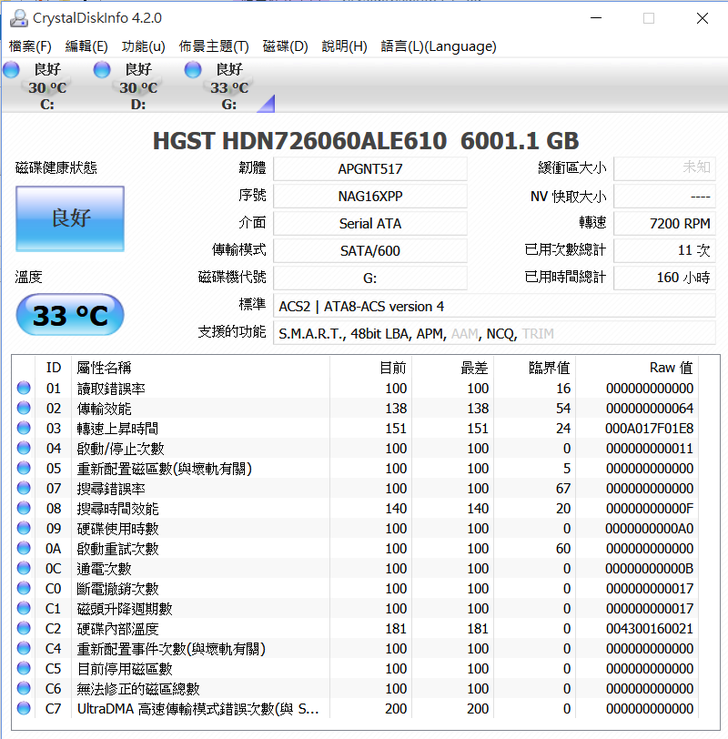Click status orb for attribute 05 重新配置磁區數

(x=24, y=468)
